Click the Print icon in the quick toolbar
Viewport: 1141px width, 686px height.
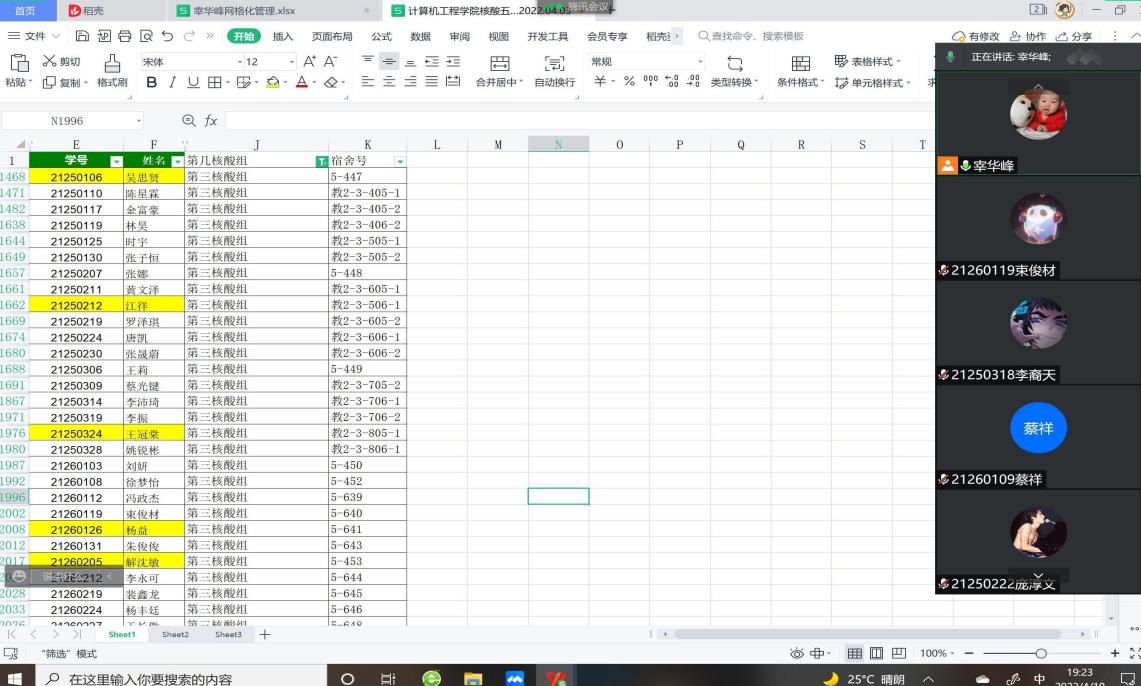coord(124,36)
